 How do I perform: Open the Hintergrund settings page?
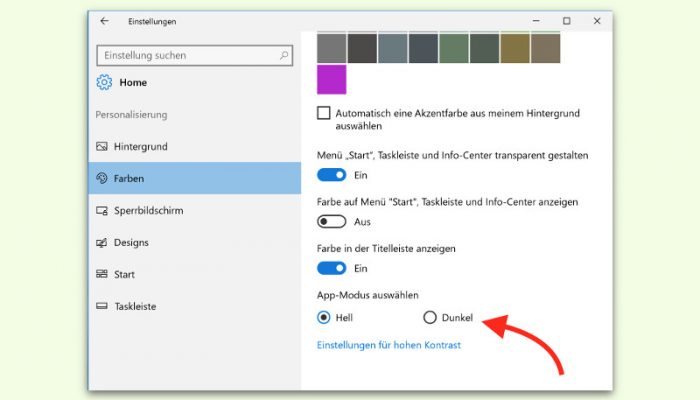click(x=195, y=146)
